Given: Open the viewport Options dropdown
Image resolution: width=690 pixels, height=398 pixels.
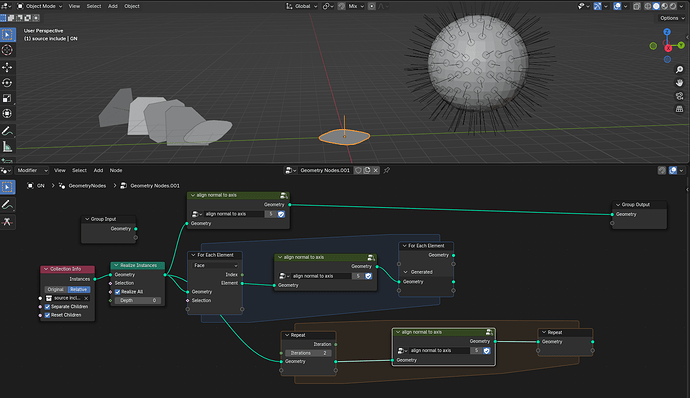Looking at the screenshot, I should click(672, 18).
